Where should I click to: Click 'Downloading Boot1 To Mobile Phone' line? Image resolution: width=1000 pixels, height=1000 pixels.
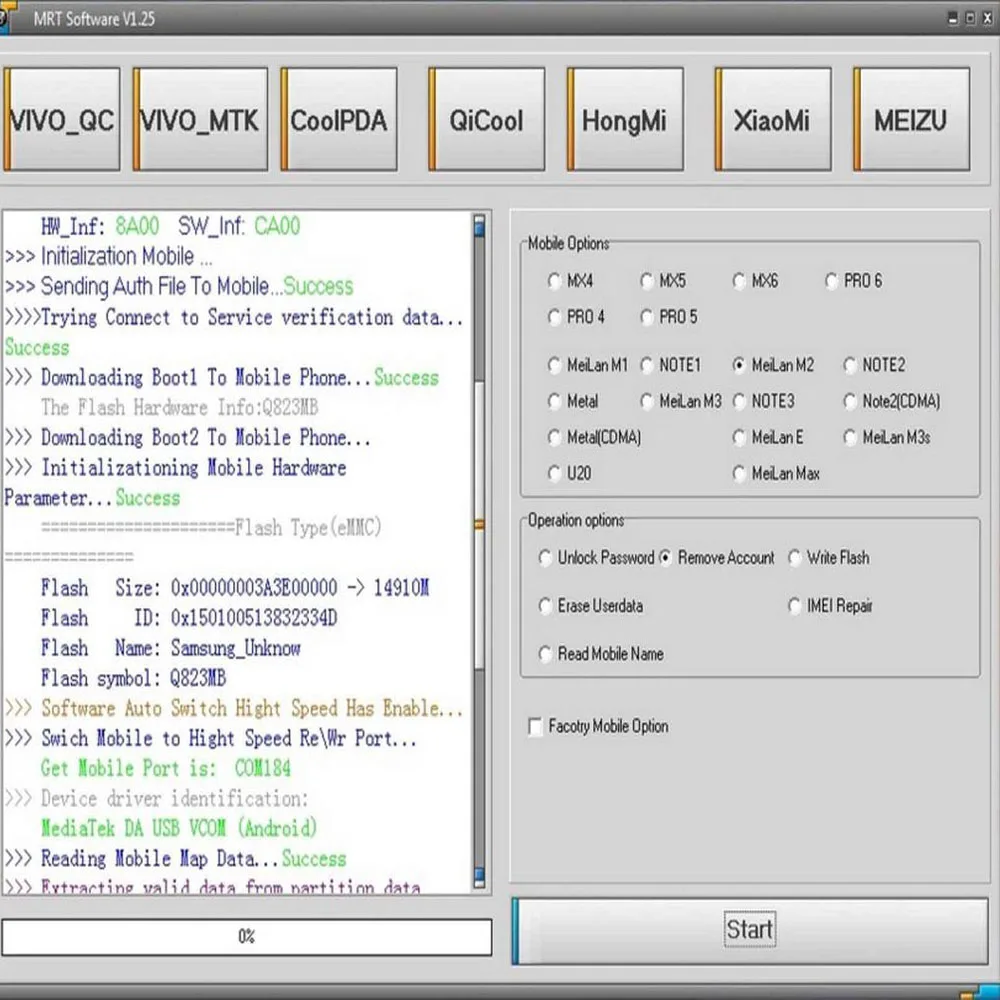coord(222,378)
